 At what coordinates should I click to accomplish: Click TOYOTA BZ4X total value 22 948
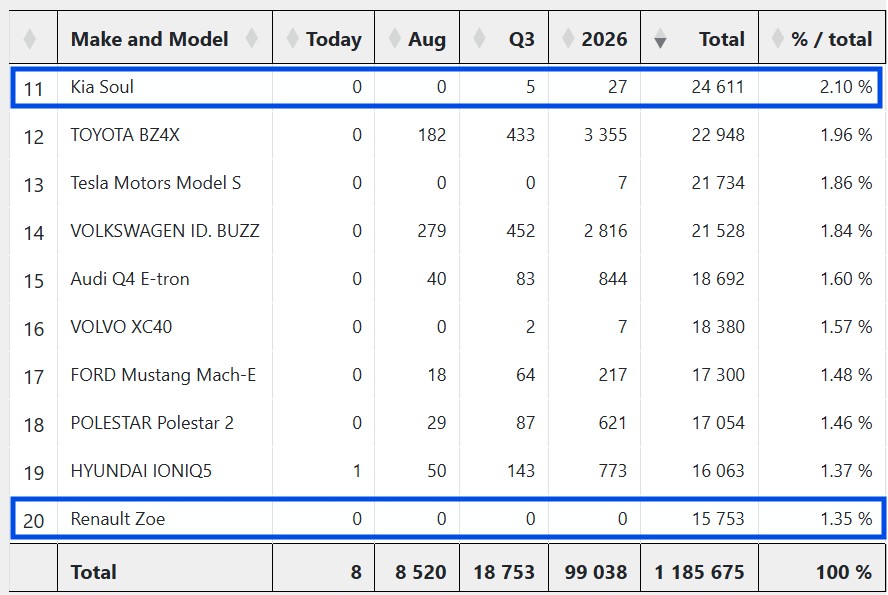[718, 135]
